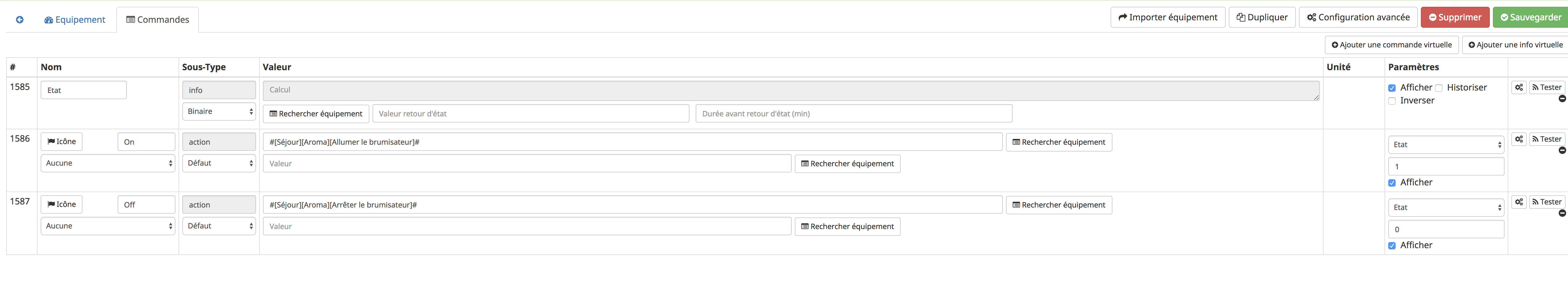Viewport: 1568px width, 303px height.
Task: Toggle Afficher checkbox for the On command
Action: [x=1392, y=183]
